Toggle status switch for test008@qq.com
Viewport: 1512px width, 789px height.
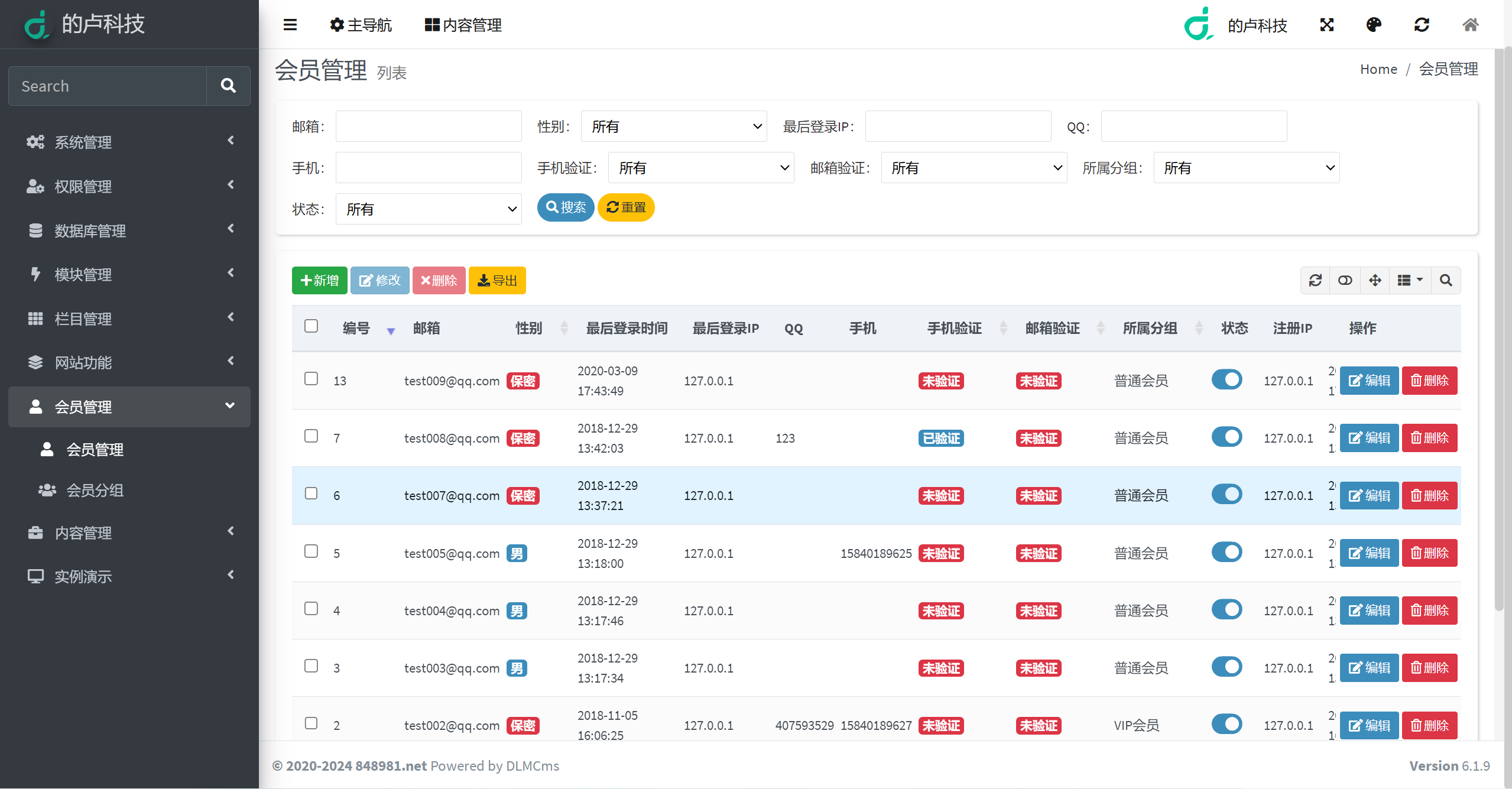point(1227,437)
